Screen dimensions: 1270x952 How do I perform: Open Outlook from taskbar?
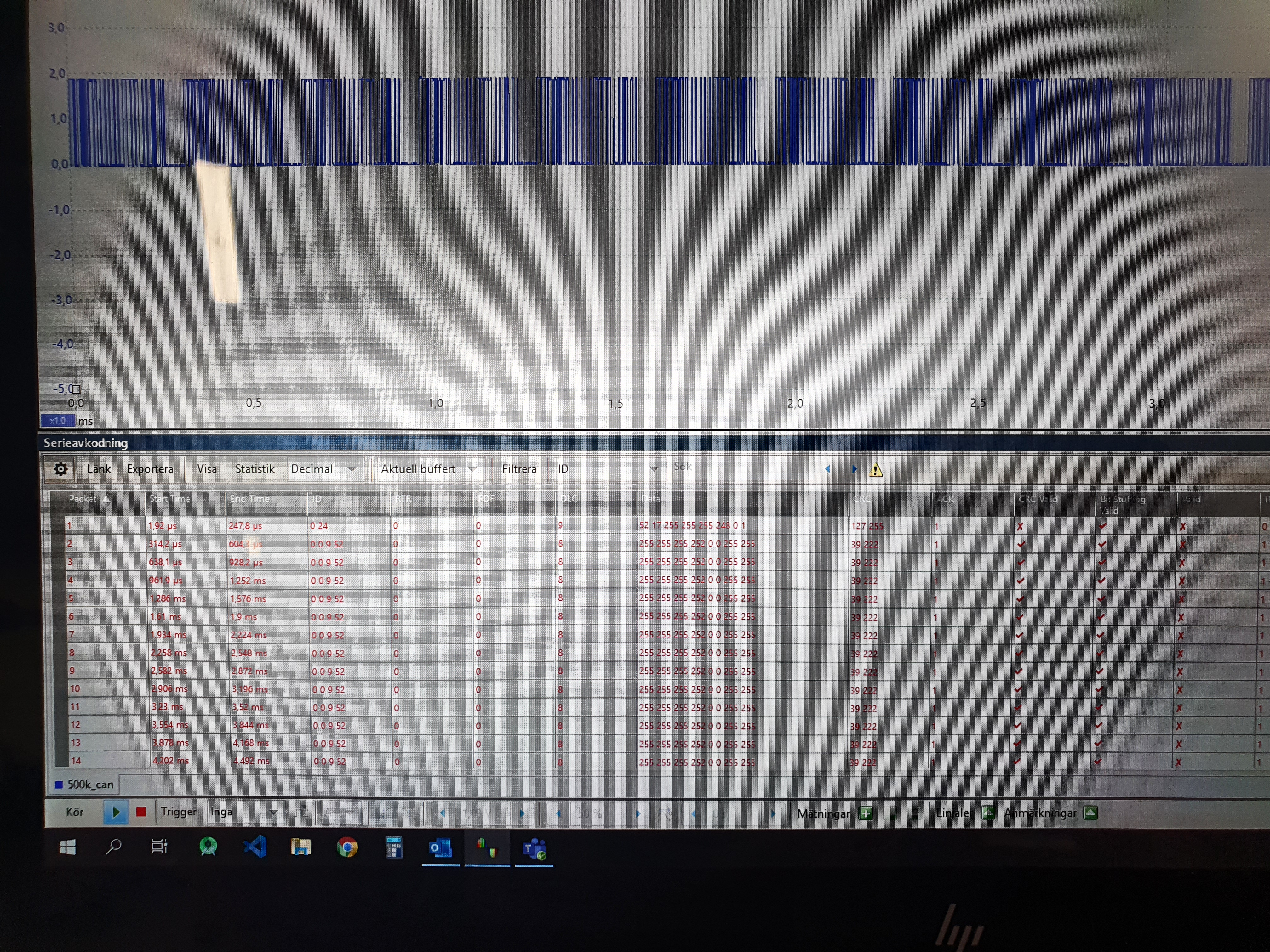tap(440, 847)
